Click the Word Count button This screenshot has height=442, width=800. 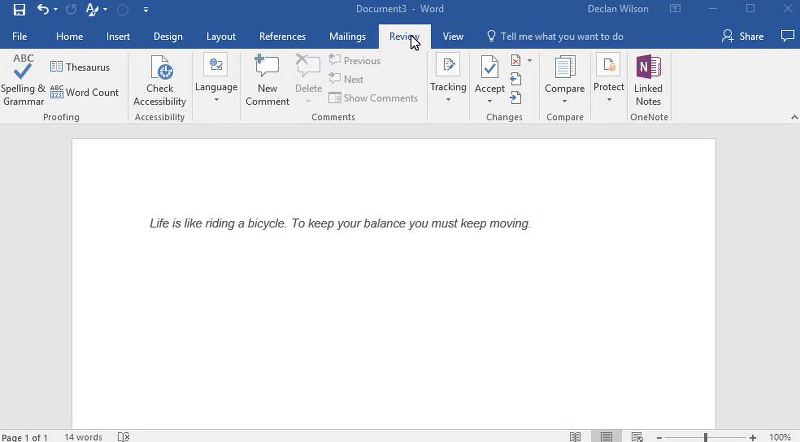pyautogui.click(x=85, y=92)
